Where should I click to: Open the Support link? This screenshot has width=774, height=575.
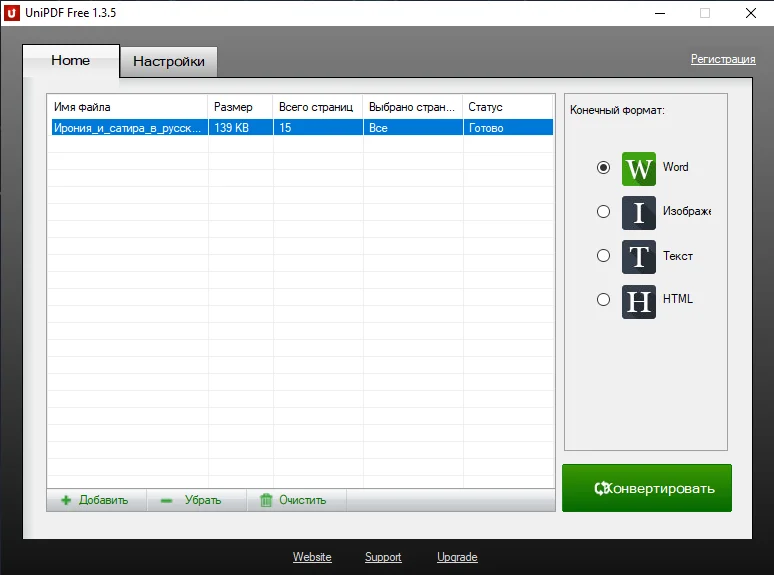pos(383,557)
